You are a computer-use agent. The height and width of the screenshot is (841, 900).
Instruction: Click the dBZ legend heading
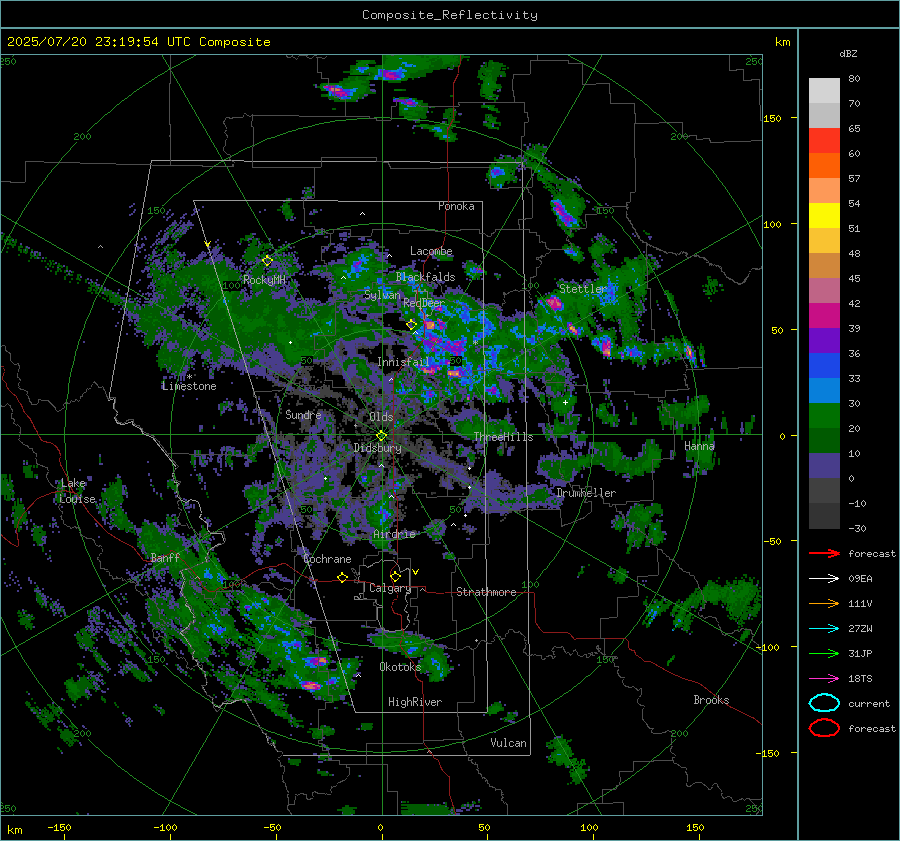848,53
